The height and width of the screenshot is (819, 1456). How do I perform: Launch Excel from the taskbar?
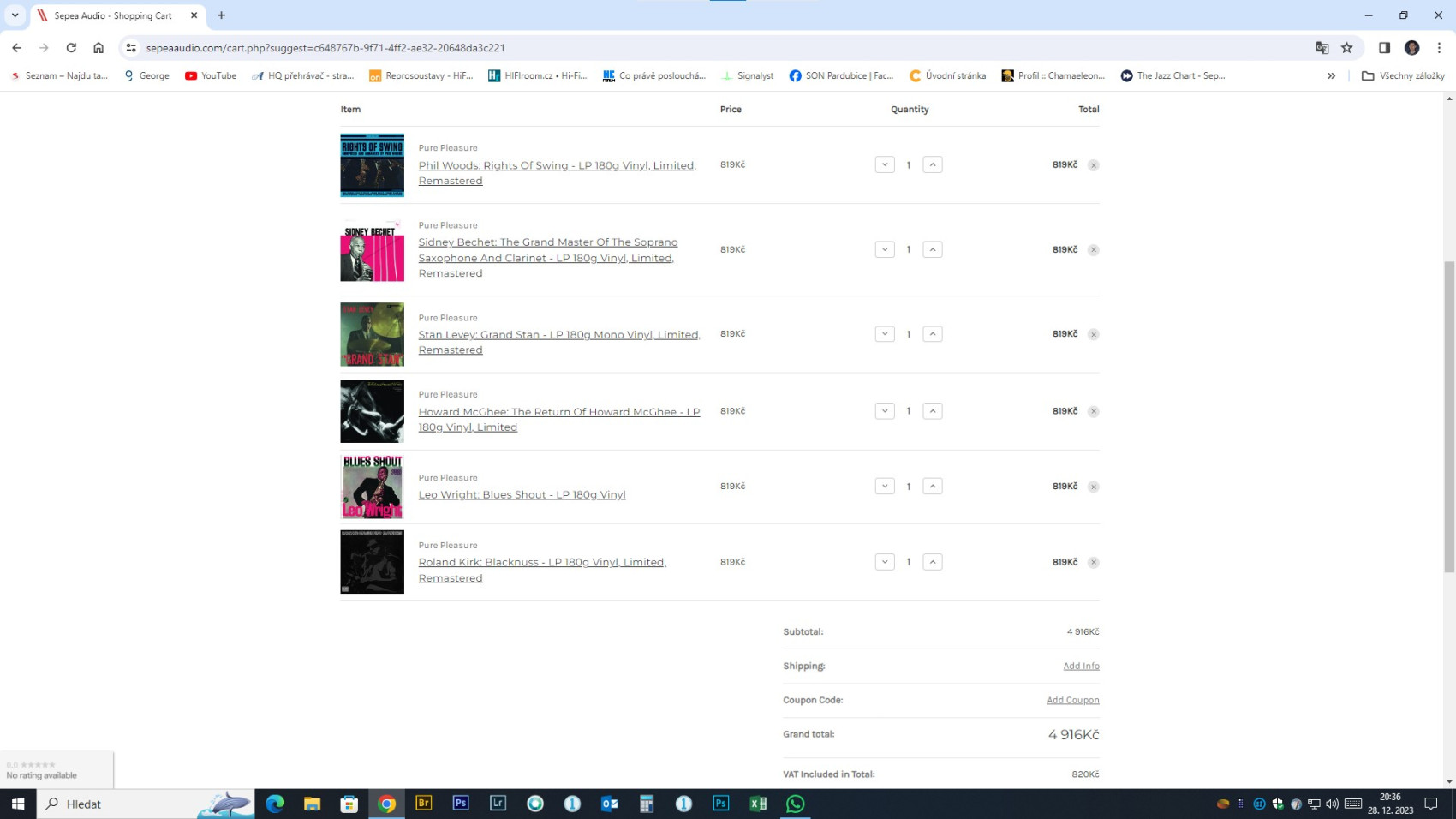758,804
